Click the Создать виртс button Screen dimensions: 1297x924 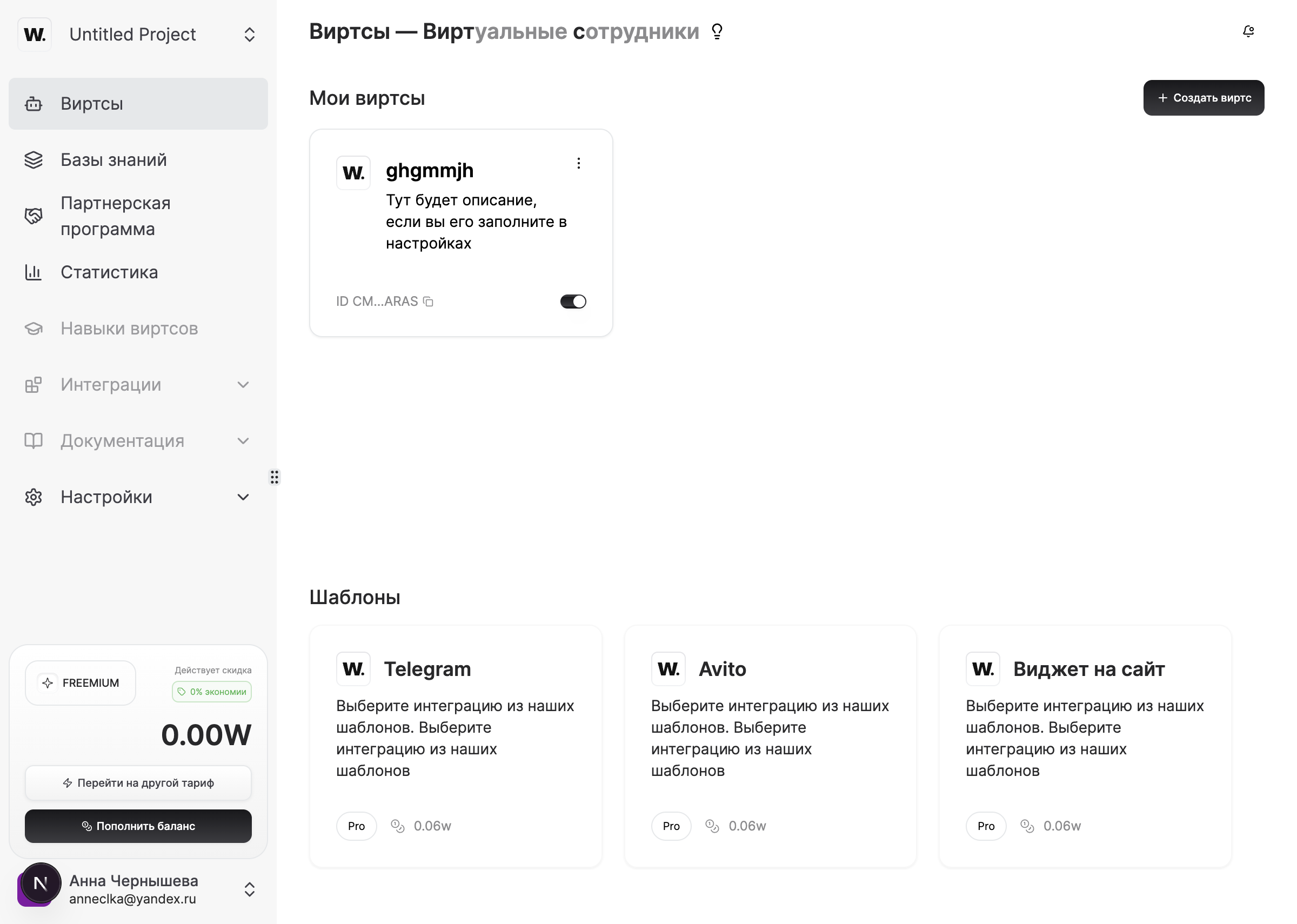pyautogui.click(x=1204, y=98)
